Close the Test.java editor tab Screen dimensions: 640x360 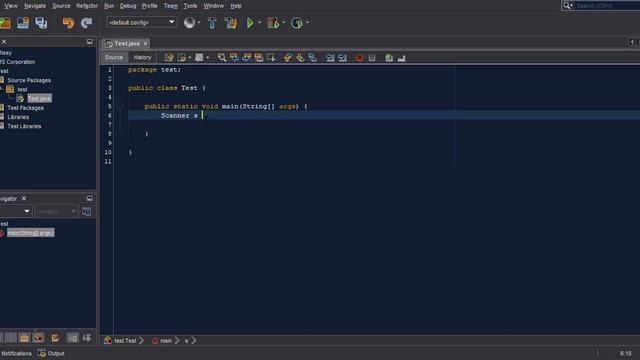[x=146, y=43]
